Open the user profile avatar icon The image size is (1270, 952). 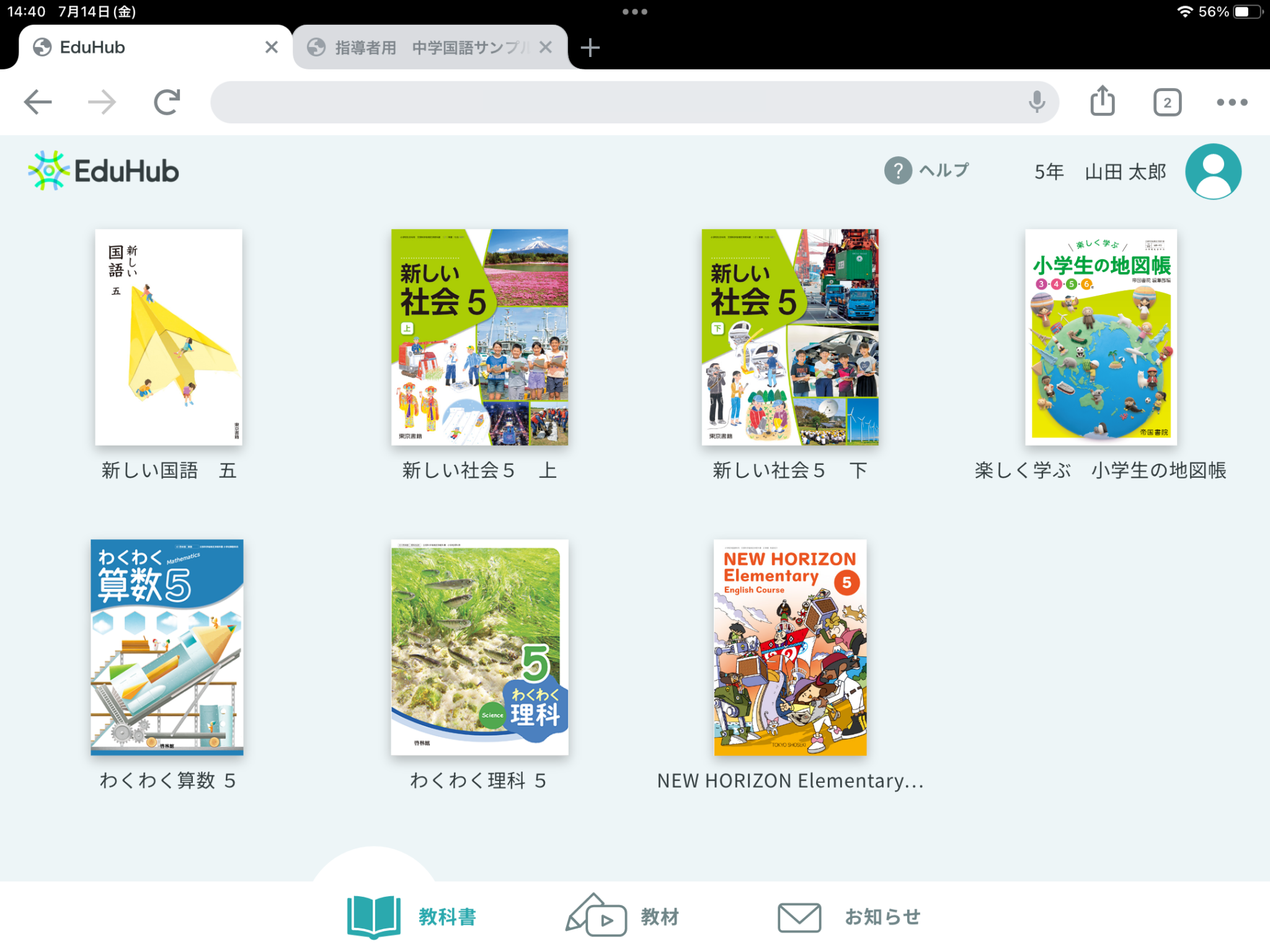pos(1212,172)
